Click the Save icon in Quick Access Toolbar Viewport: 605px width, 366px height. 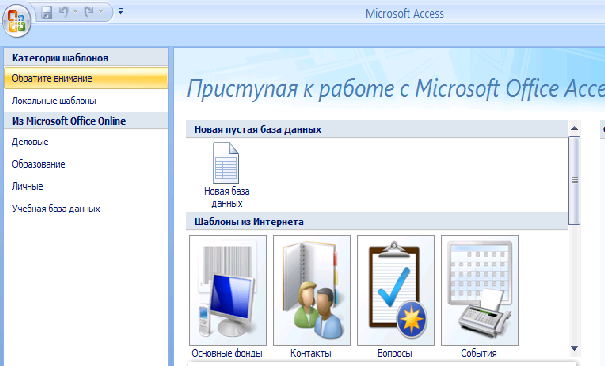[47, 13]
